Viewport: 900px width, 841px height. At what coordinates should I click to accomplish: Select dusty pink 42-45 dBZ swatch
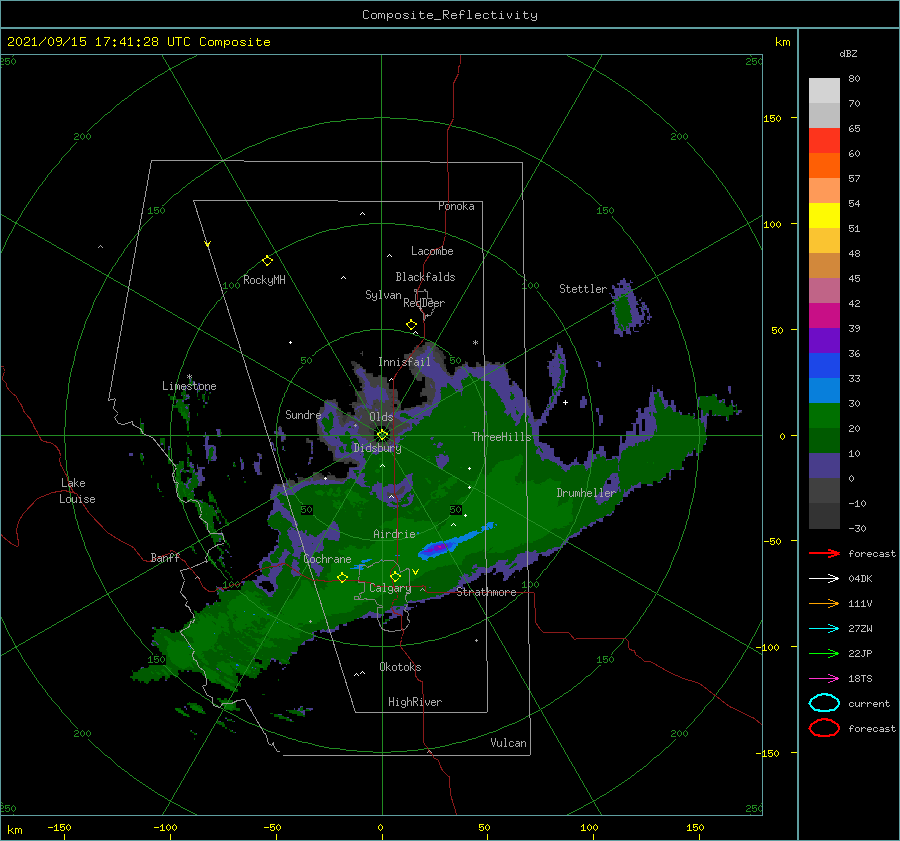point(824,290)
